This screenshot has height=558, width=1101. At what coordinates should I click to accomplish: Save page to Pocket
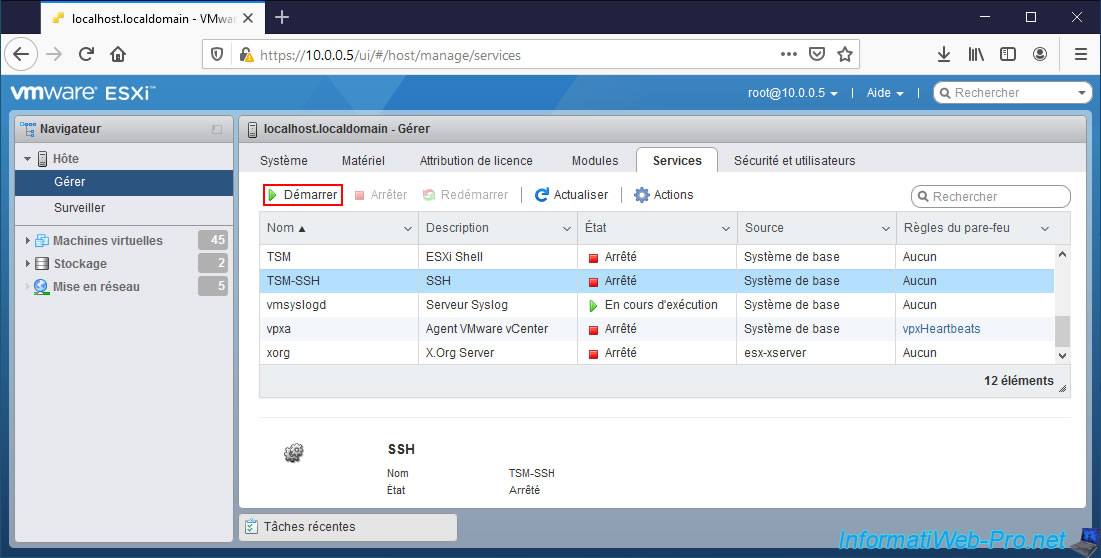(817, 54)
